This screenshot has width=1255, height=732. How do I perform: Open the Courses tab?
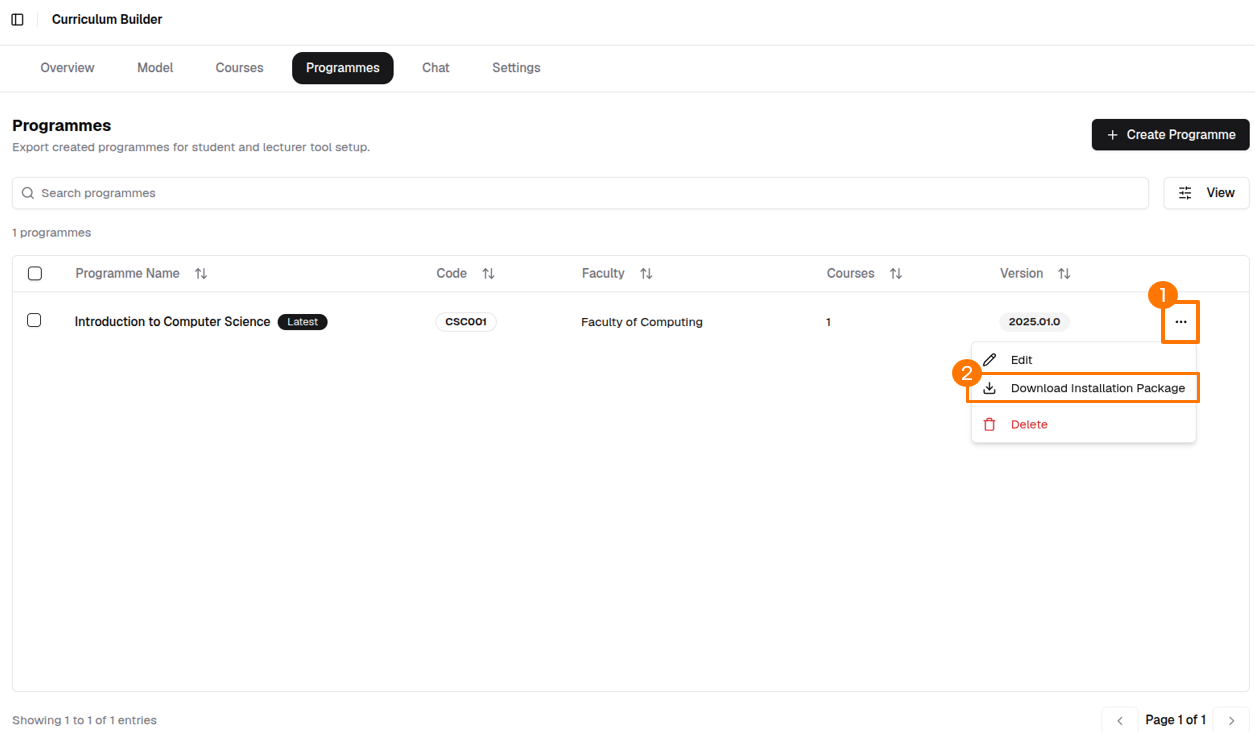tap(240, 68)
